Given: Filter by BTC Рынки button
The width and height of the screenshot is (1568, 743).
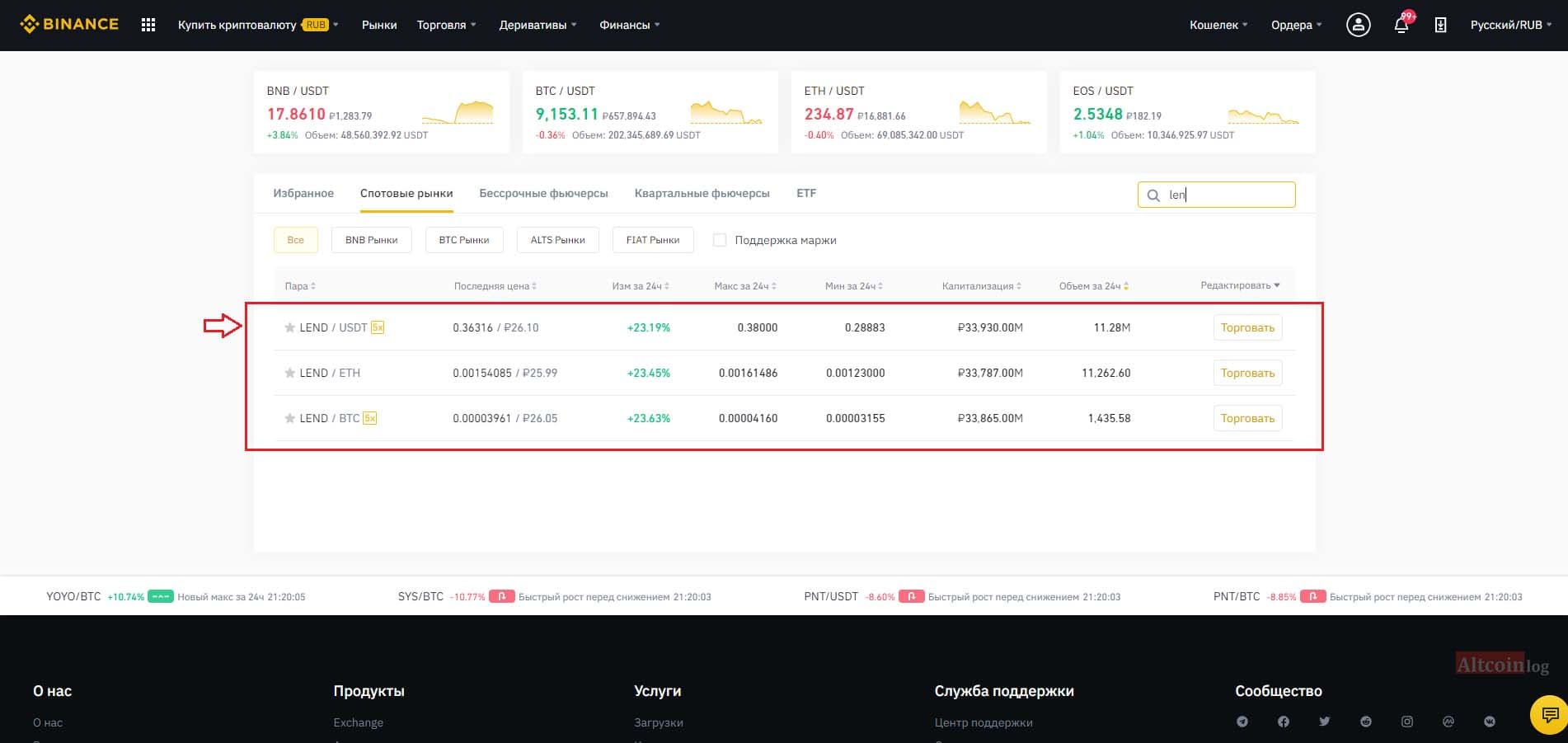Looking at the screenshot, I should [x=464, y=240].
